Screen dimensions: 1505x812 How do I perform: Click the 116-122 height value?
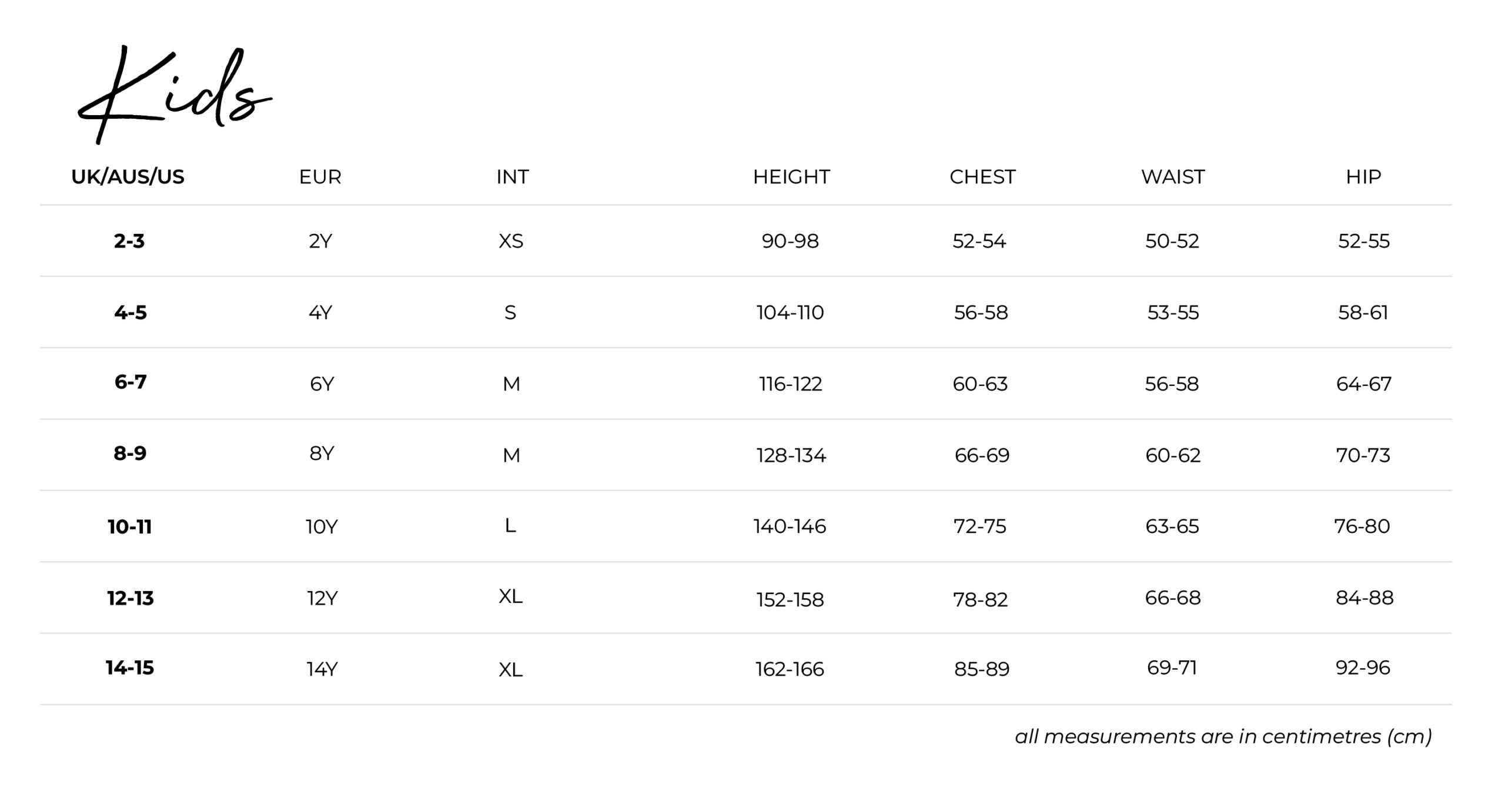(791, 384)
